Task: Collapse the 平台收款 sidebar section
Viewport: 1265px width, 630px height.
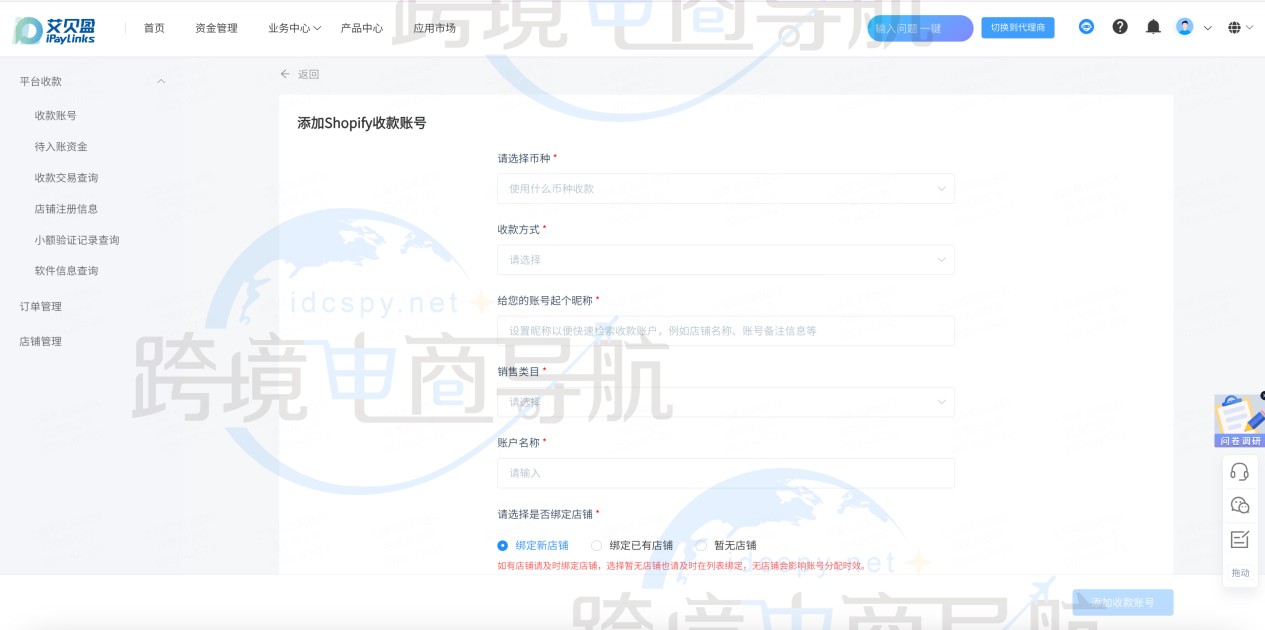Action: tap(159, 81)
